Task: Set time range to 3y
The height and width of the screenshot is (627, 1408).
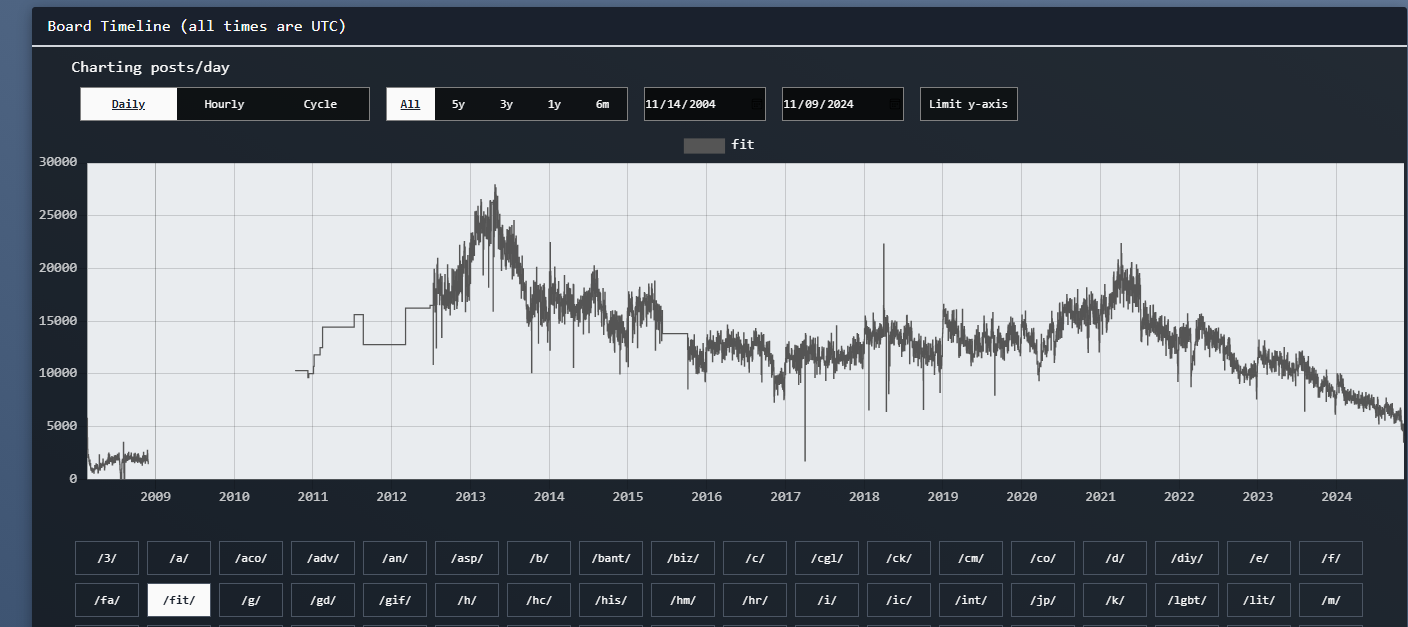Action: (x=506, y=104)
